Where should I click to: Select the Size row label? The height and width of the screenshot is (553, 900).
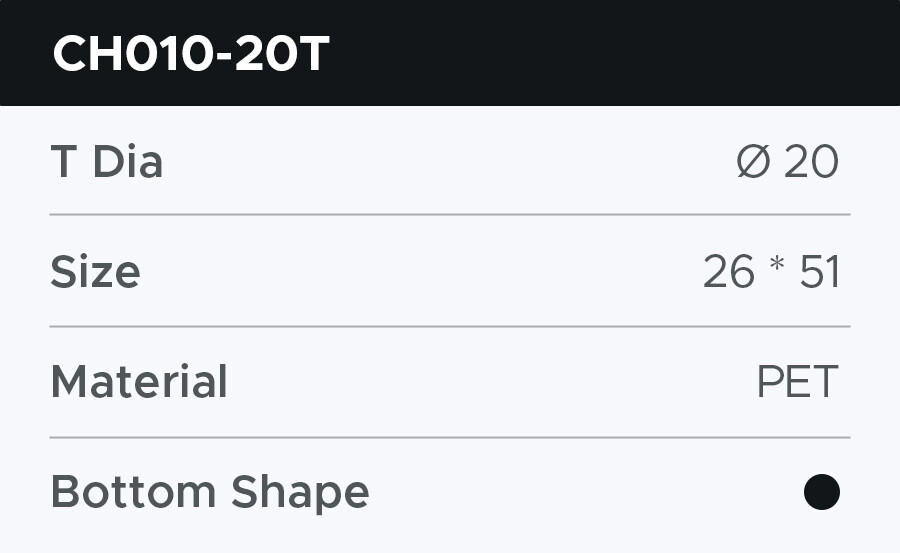pos(95,272)
